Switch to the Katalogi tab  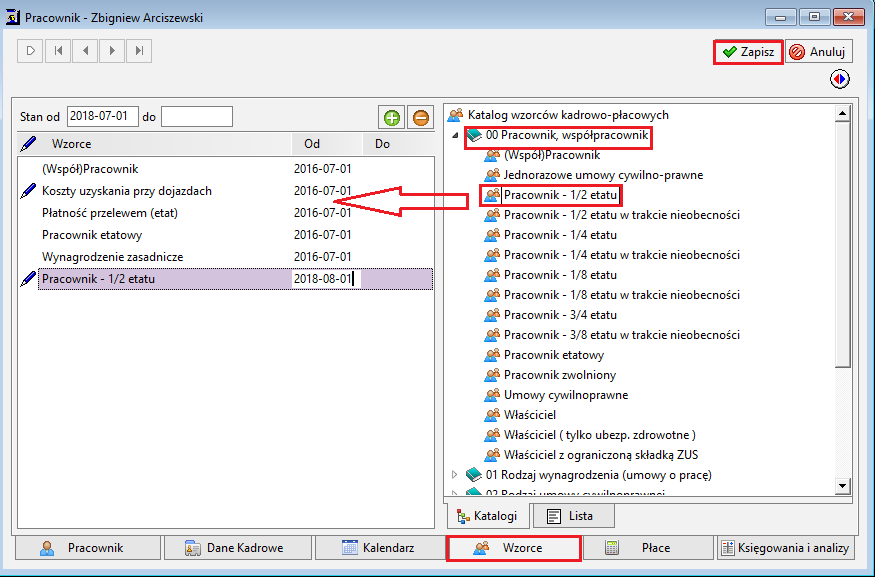(x=488, y=516)
